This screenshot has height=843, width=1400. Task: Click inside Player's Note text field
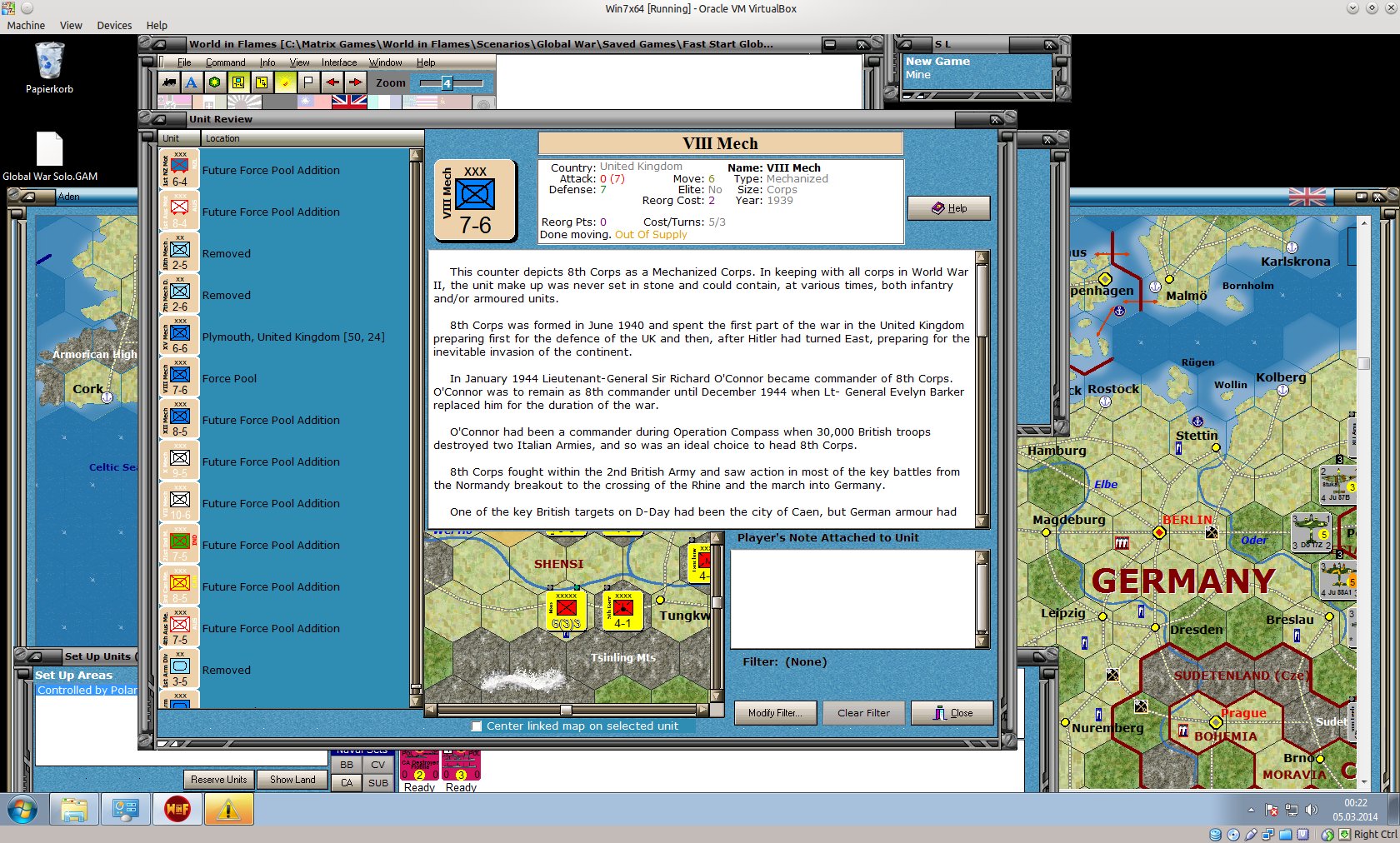click(853, 598)
